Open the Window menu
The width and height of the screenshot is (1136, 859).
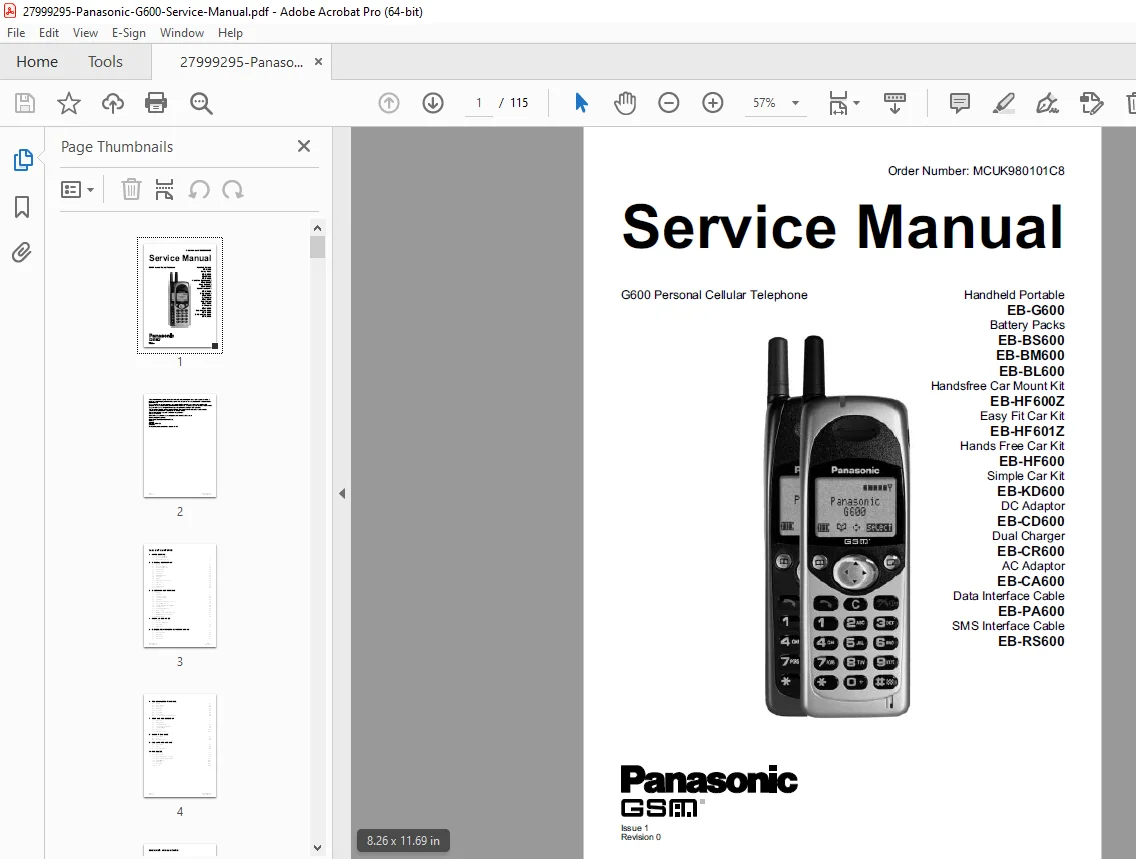pos(182,33)
